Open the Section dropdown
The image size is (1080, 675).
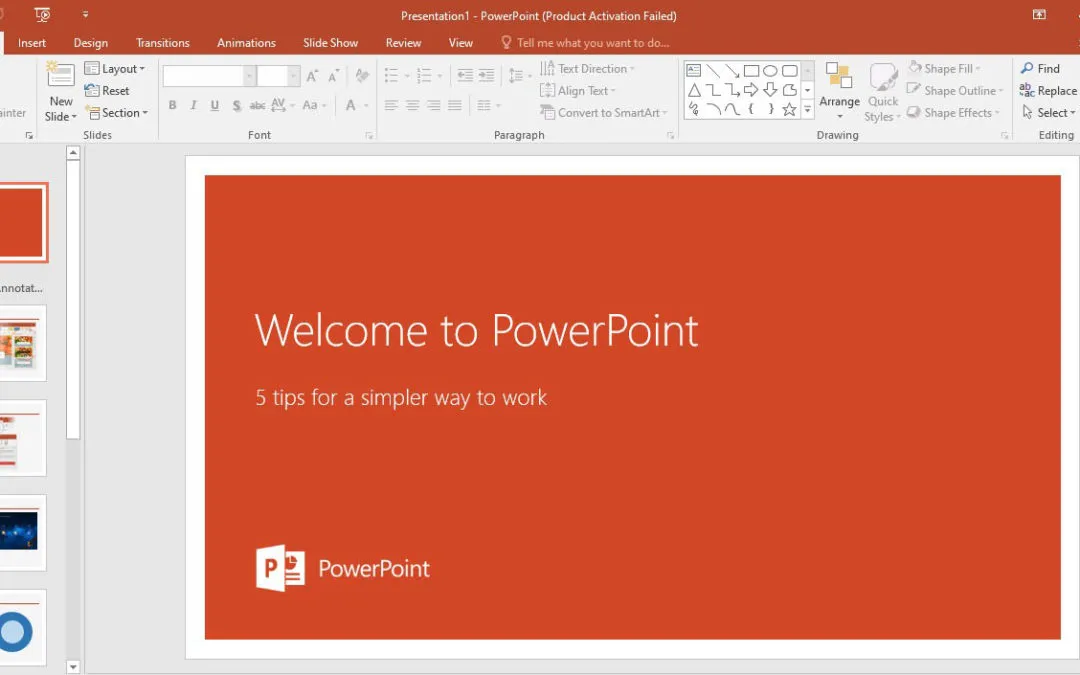[116, 112]
